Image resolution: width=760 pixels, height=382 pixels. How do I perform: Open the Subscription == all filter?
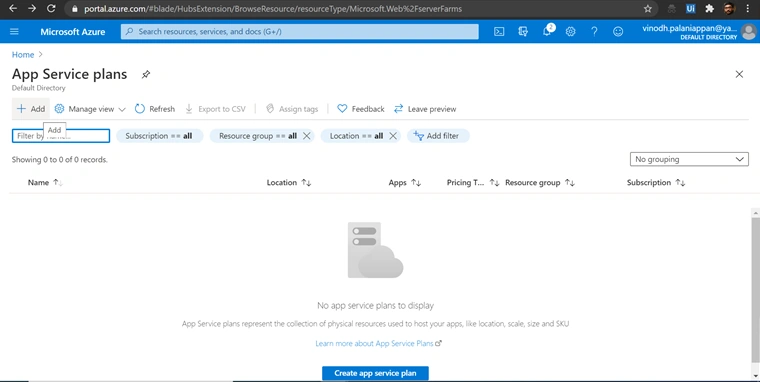click(159, 136)
